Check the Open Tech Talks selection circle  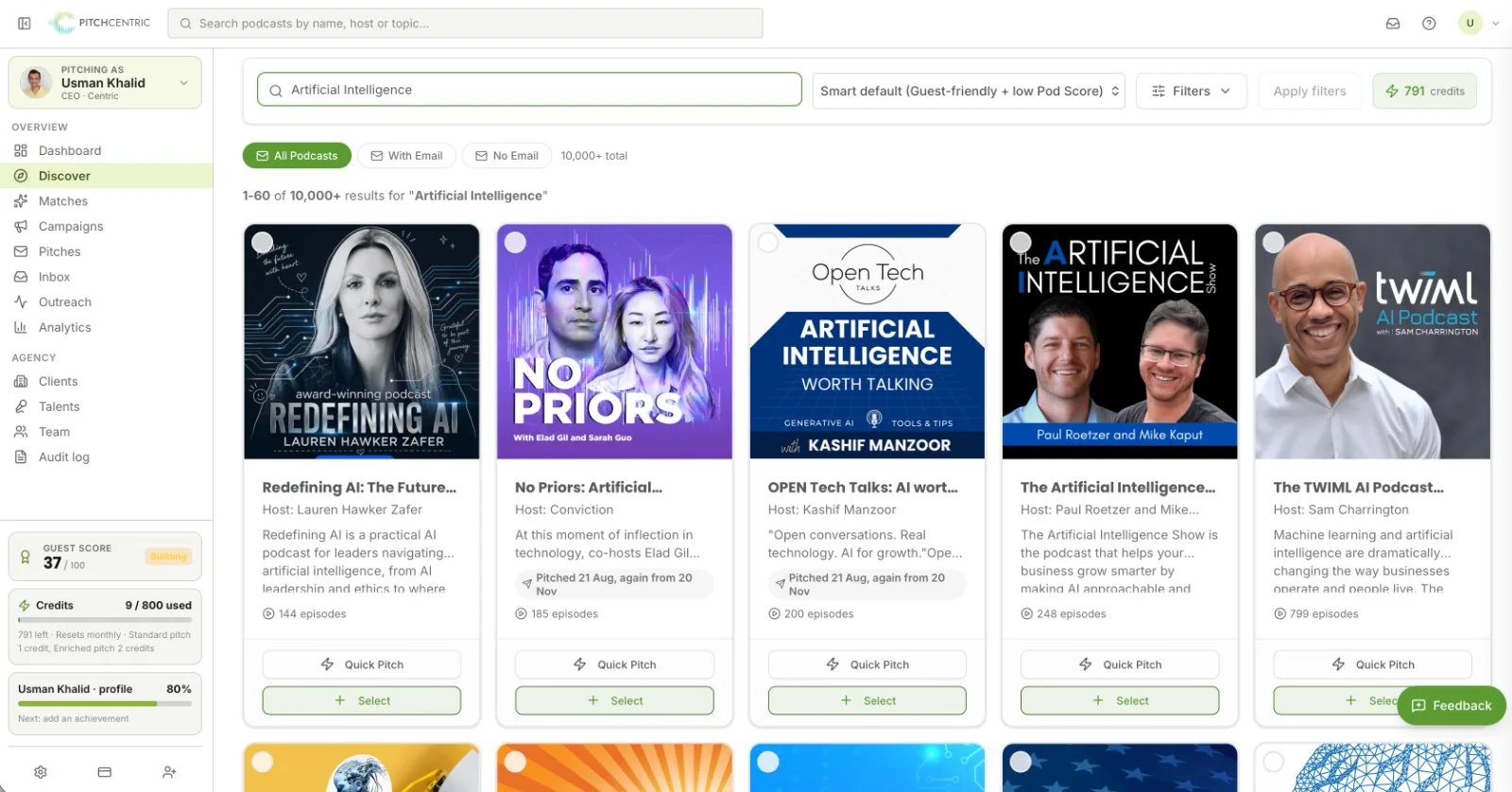(x=768, y=242)
